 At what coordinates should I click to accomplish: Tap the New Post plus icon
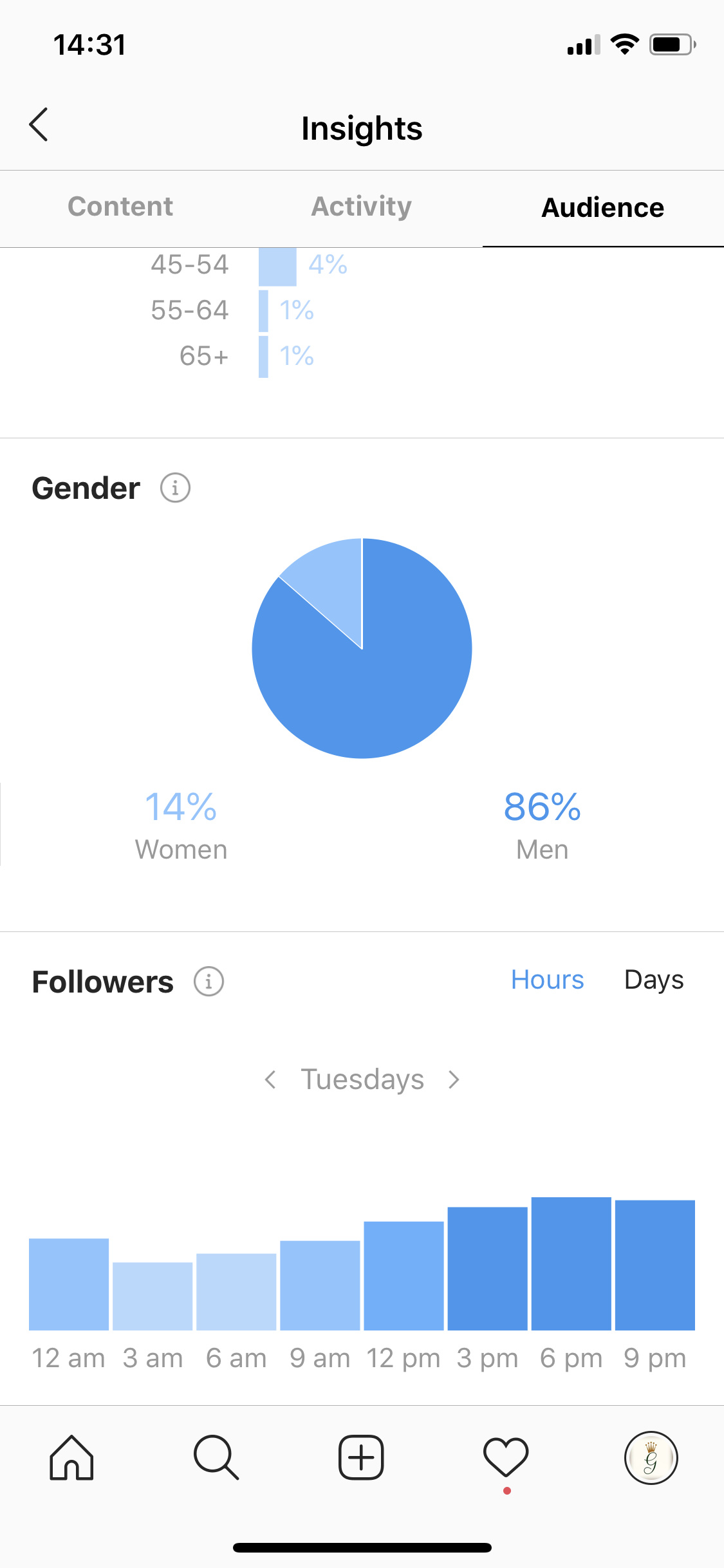pos(361,1458)
